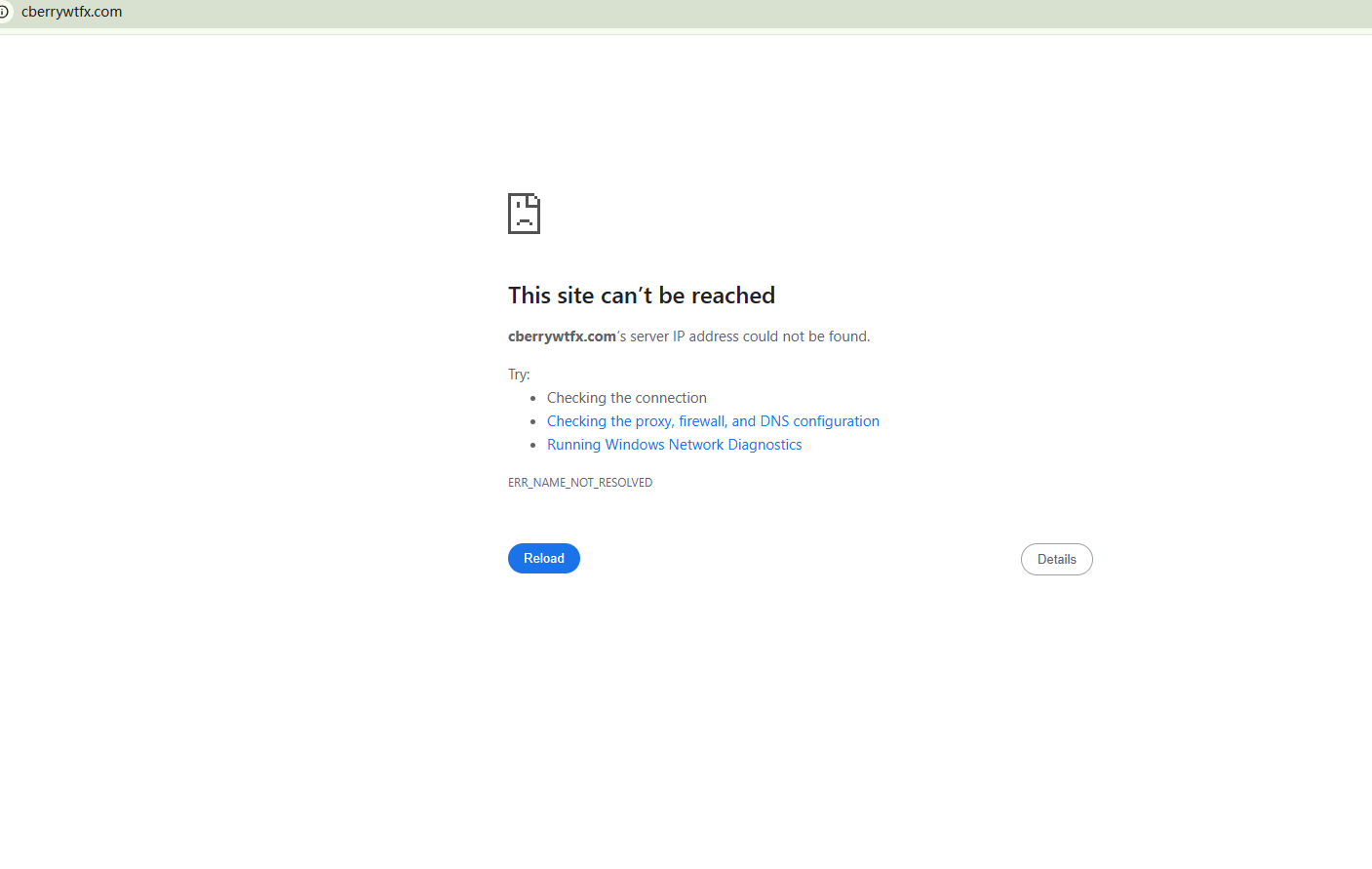View site information icon beside the URL
This screenshot has height=869, width=1372.
coord(3,12)
